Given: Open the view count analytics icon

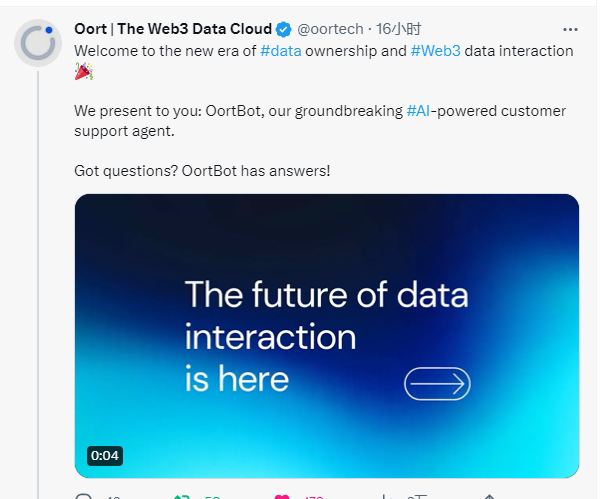Looking at the screenshot, I should pyautogui.click(x=386, y=496).
